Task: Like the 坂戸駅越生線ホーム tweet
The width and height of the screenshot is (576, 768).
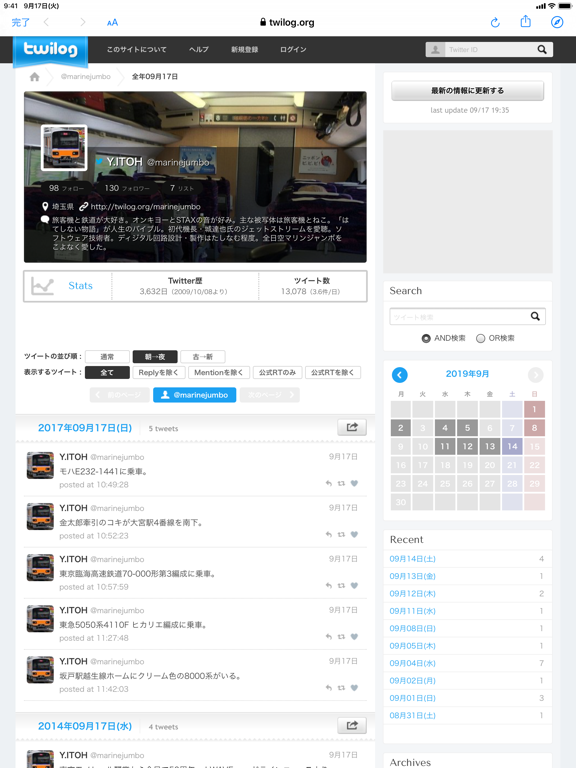Action: [x=354, y=688]
